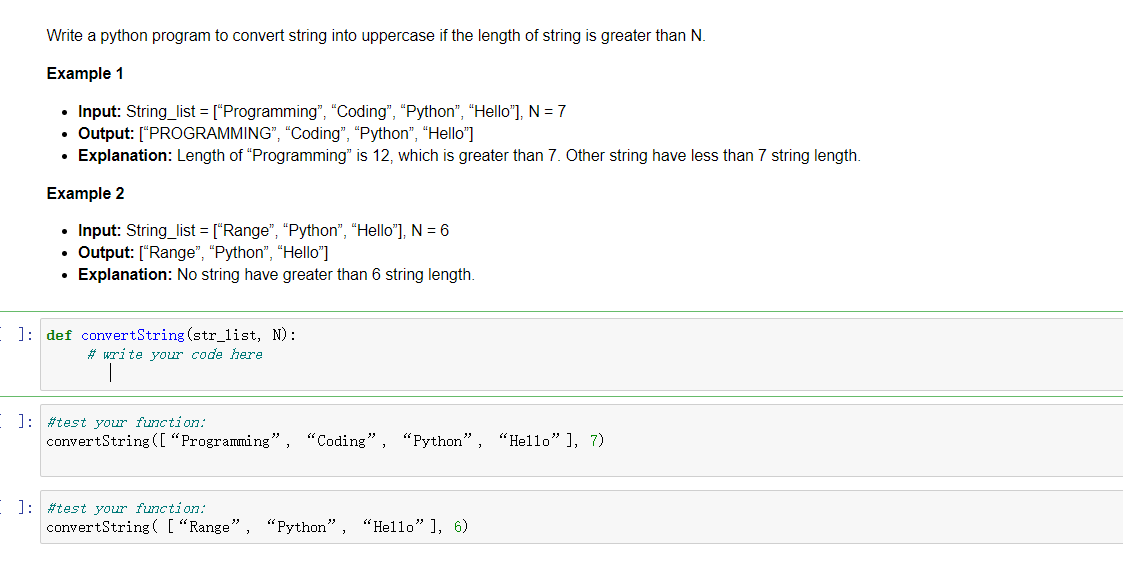This screenshot has height=565, width=1123.
Task: Click the Example 1 Input line with N = 7
Action: [322, 112]
